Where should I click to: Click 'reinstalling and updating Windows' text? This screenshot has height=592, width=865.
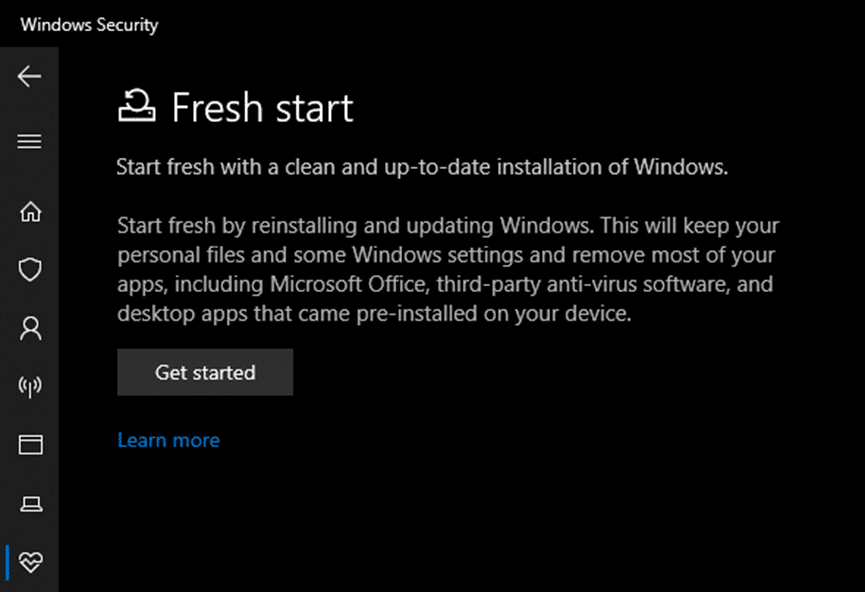click(409, 225)
